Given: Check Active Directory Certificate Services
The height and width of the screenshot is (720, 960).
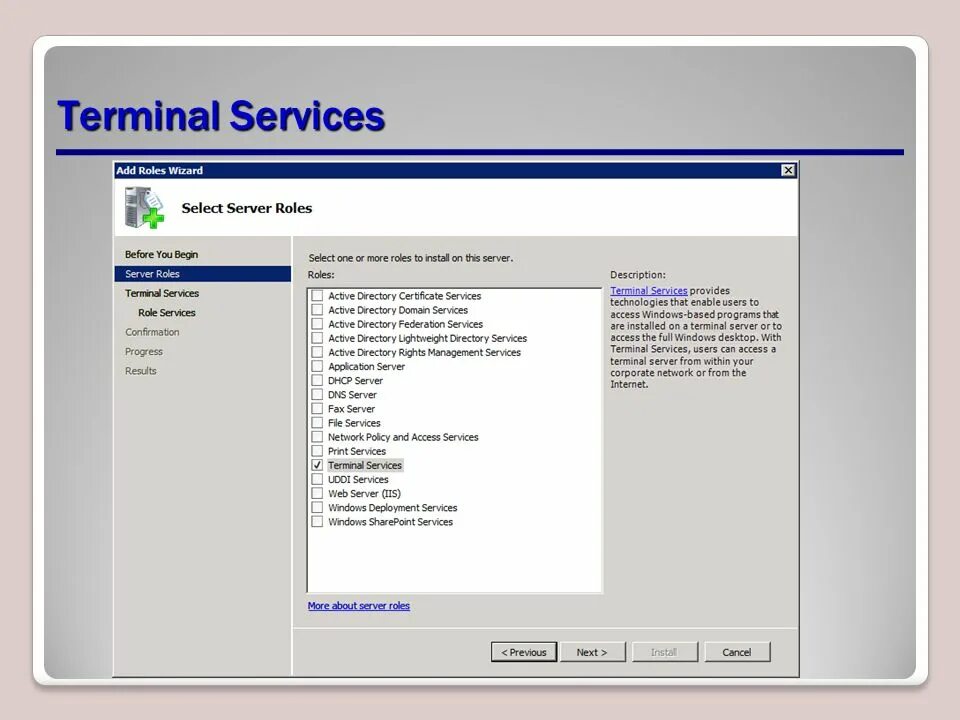Looking at the screenshot, I should pyautogui.click(x=317, y=296).
